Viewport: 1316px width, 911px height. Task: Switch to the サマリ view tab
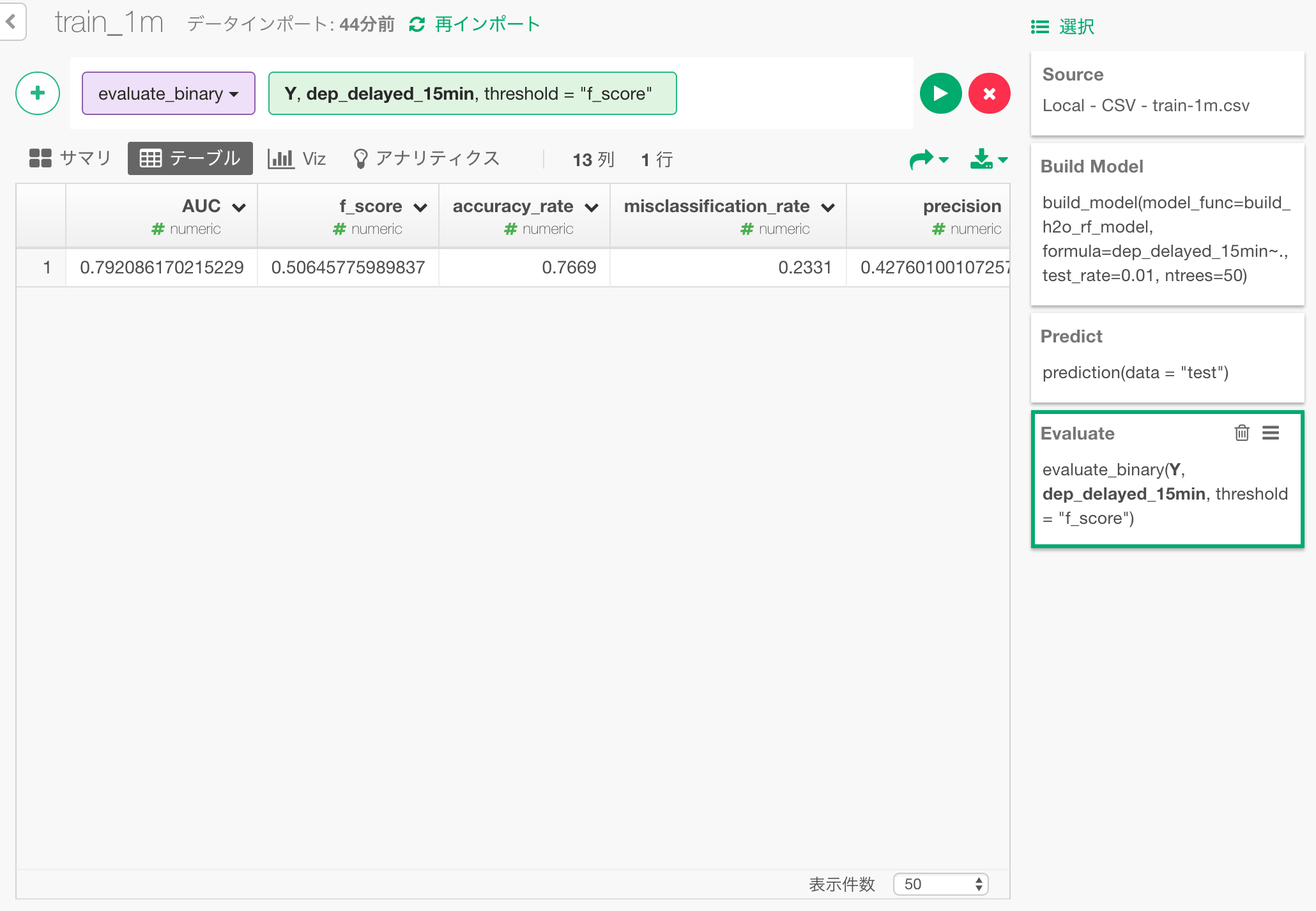tap(70, 158)
